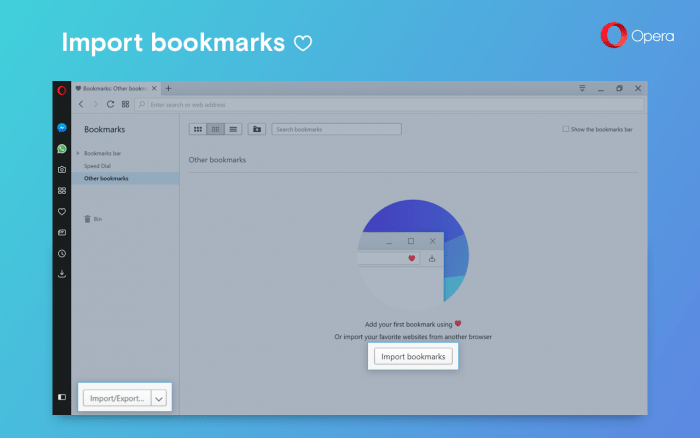
Task: Select Speed Dial in bookmarks tree
Action: click(97, 166)
